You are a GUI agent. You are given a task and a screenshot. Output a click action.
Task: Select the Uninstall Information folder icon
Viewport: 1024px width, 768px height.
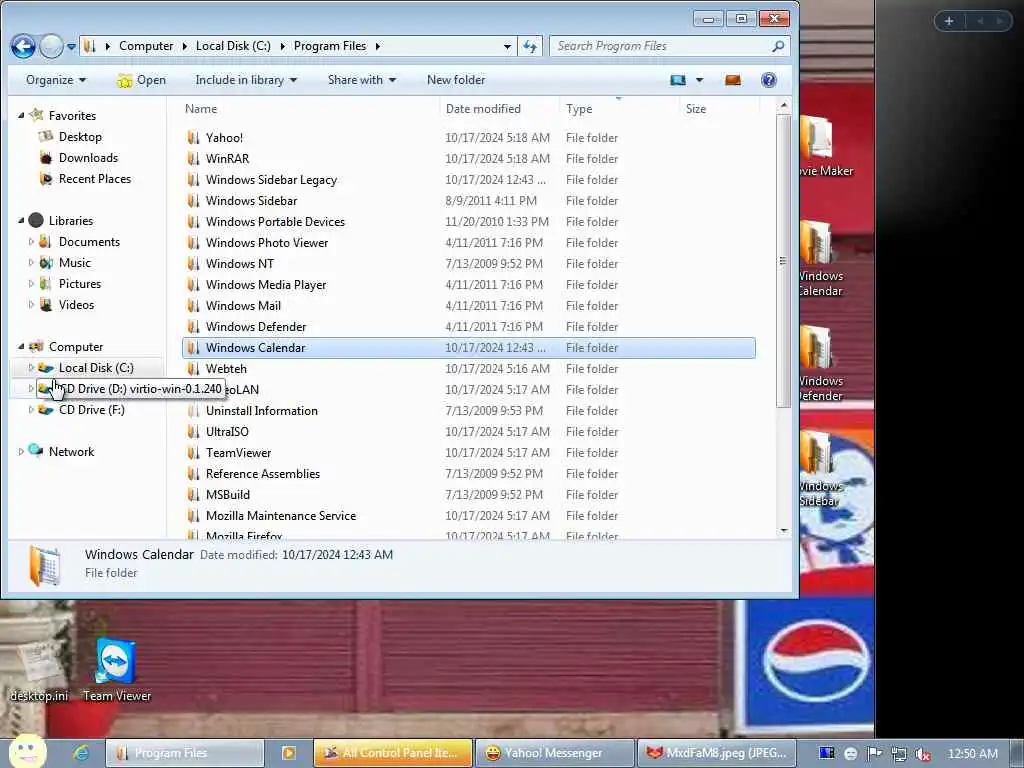(193, 411)
